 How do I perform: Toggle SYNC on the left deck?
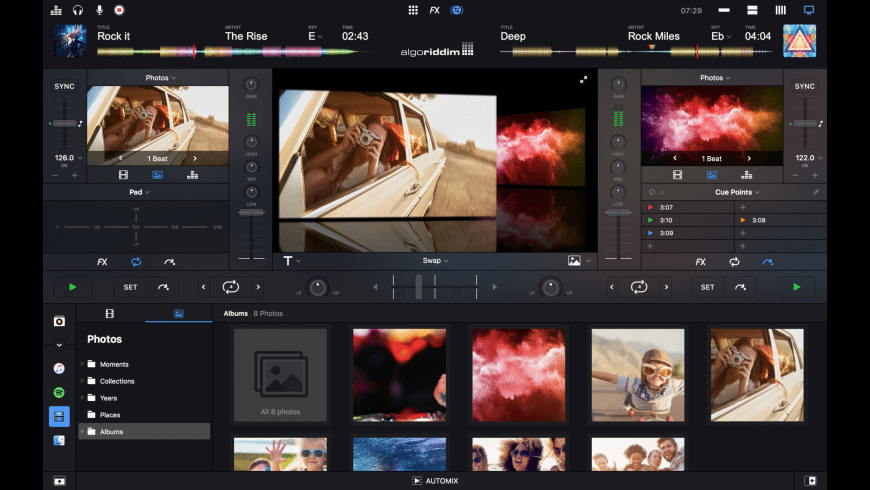pos(64,87)
